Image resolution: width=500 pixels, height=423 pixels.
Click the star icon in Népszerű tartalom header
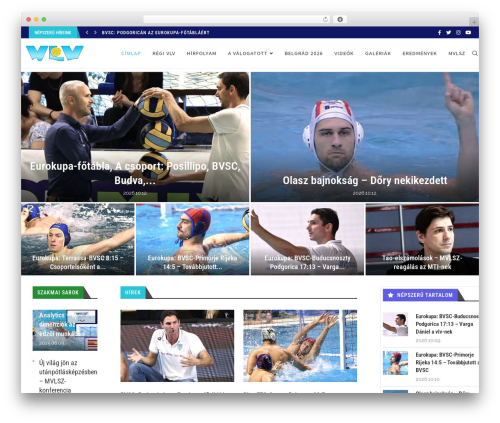391,295
